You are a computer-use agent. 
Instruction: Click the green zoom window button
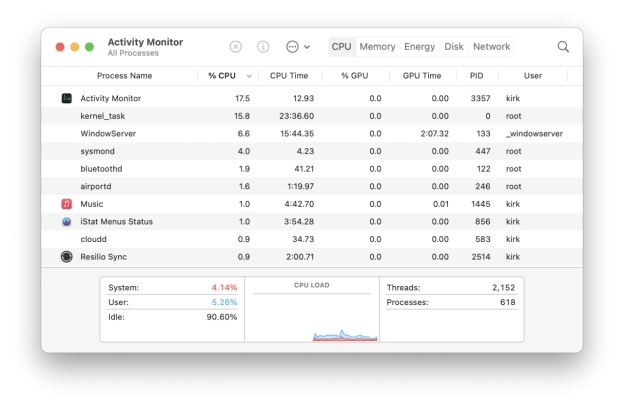[x=89, y=47]
